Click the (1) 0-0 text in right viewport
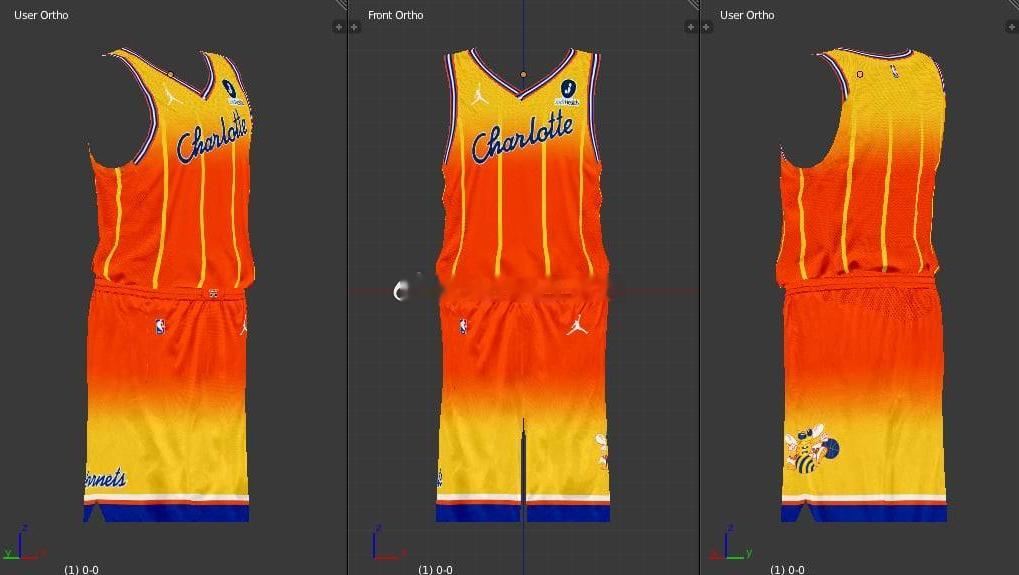Image resolution: width=1019 pixels, height=575 pixels. pos(787,570)
